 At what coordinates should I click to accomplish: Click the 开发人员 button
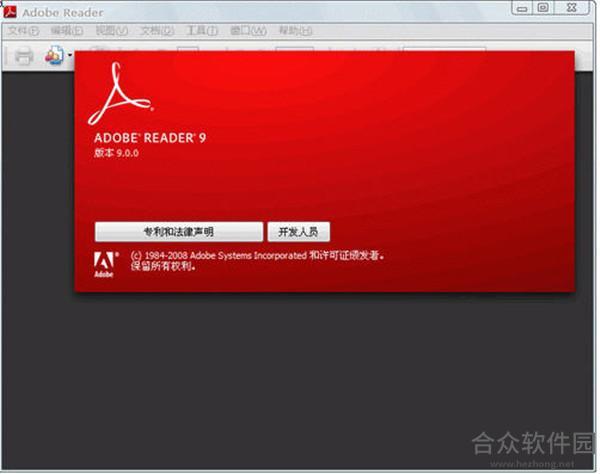[x=298, y=232]
